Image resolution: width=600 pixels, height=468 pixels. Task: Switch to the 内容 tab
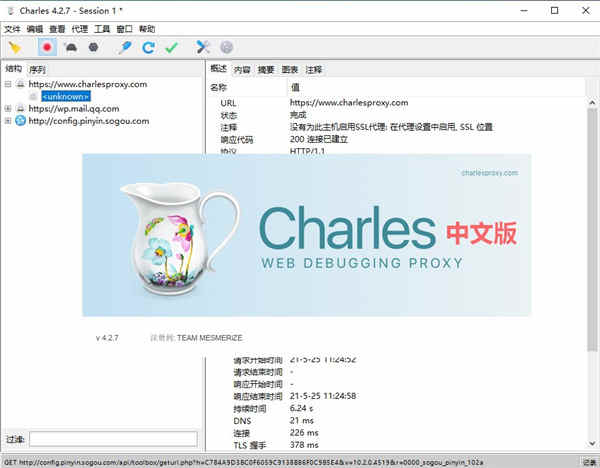[x=242, y=70]
